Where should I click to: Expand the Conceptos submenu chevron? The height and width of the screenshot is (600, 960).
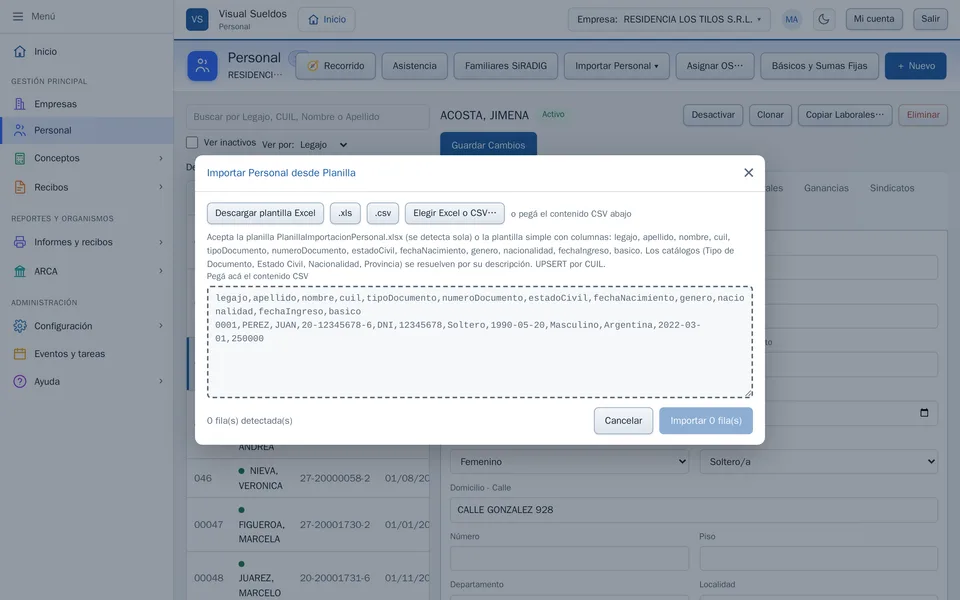tap(161, 159)
